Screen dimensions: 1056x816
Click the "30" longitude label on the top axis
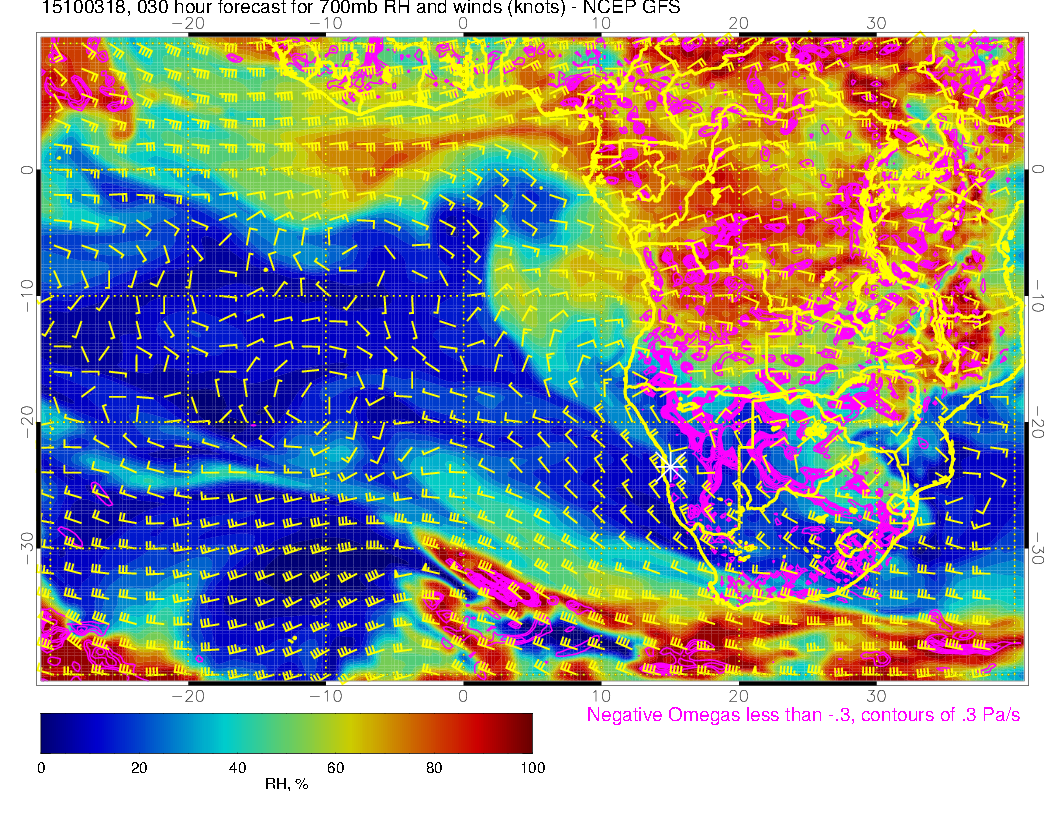click(876, 24)
